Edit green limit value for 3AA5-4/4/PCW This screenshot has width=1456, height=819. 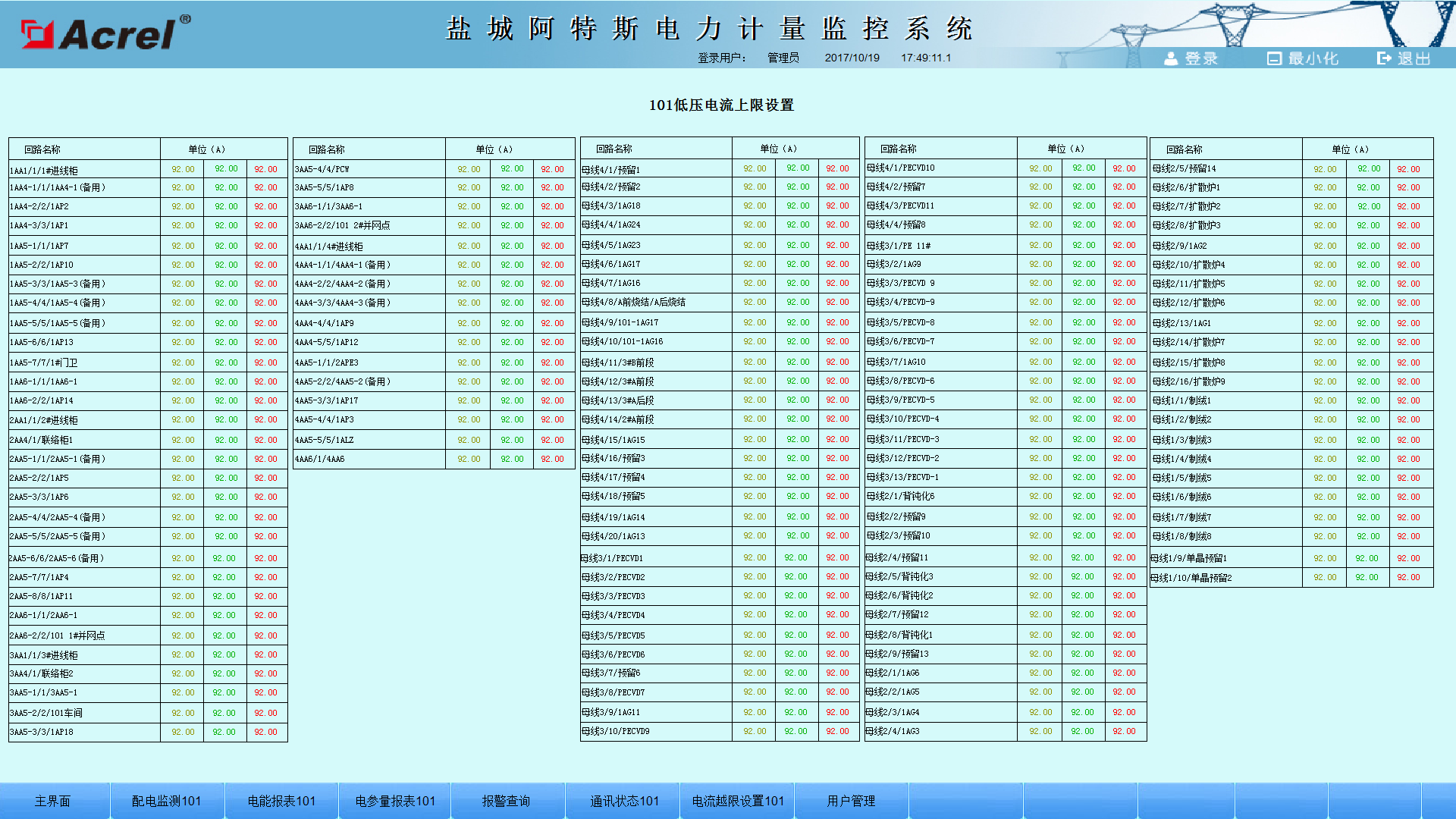[x=512, y=169]
